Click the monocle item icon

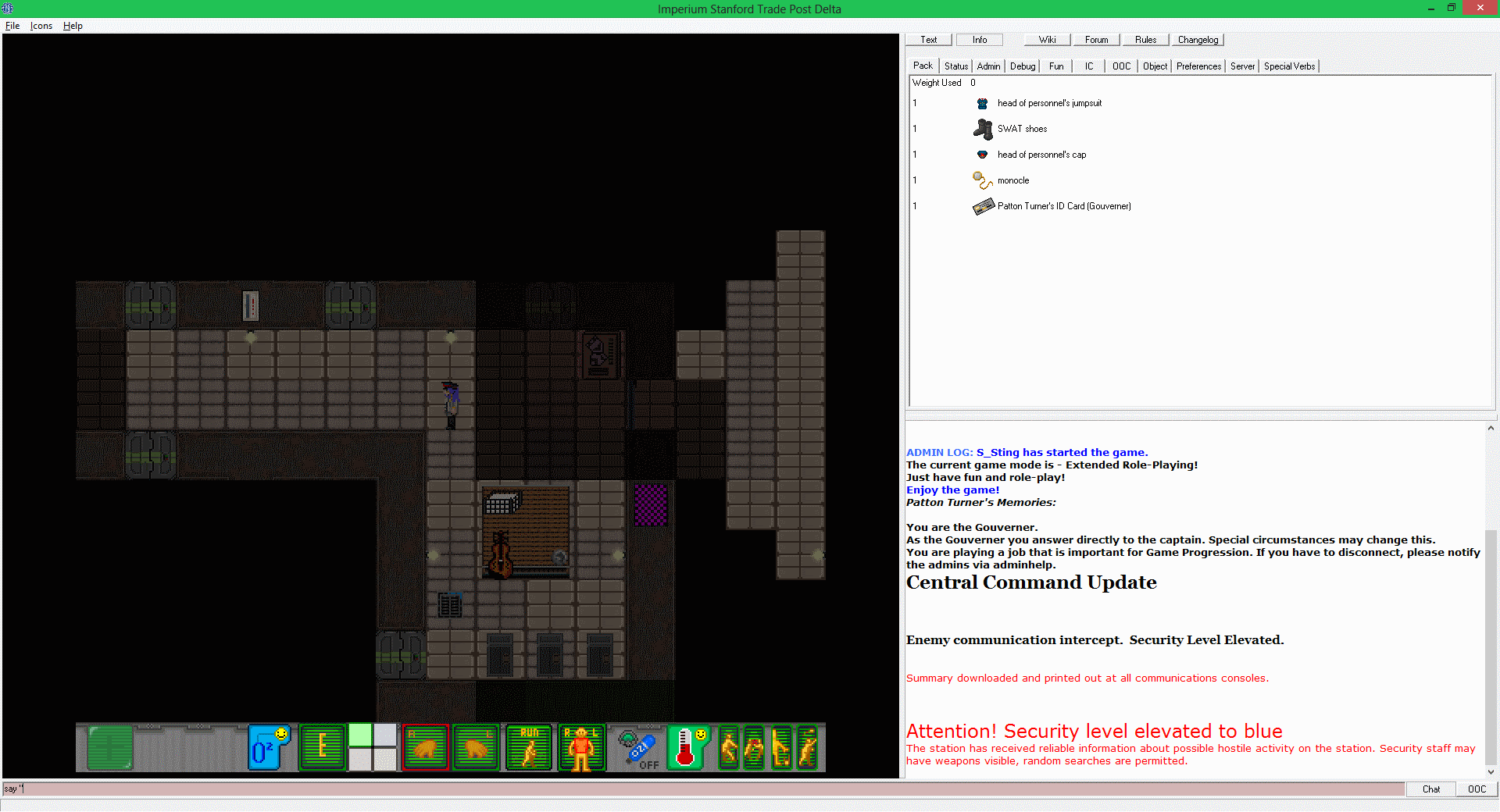pyautogui.click(x=982, y=180)
